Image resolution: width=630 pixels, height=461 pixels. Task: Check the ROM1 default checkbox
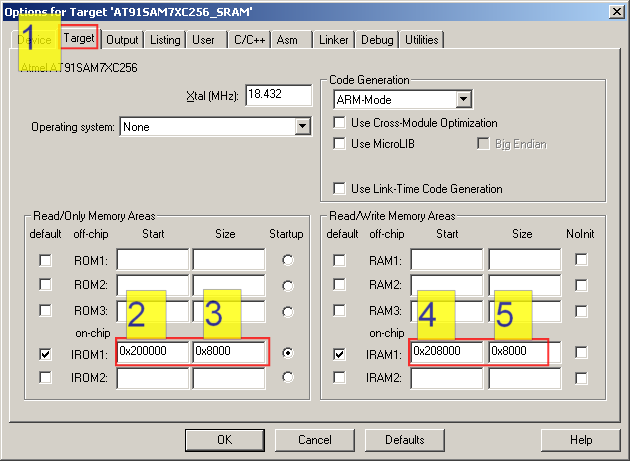45,260
